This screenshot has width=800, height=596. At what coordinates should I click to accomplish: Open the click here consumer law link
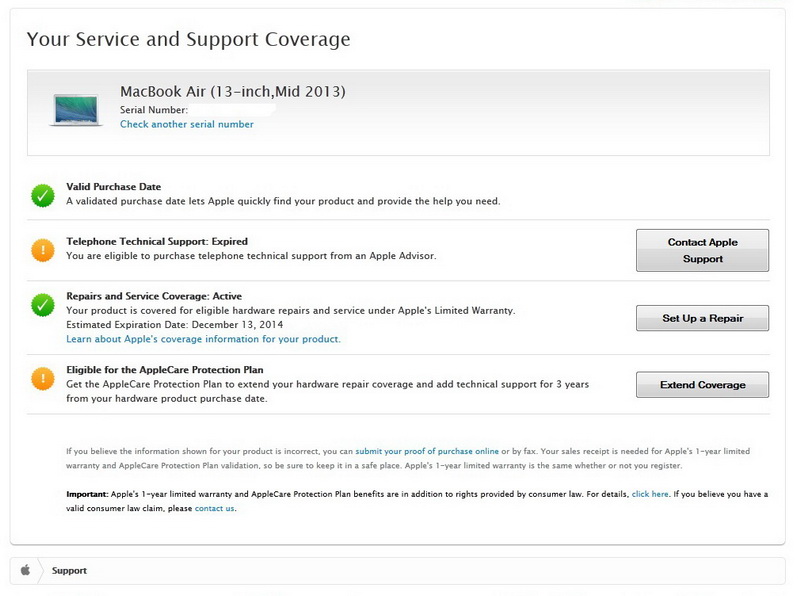[650, 494]
